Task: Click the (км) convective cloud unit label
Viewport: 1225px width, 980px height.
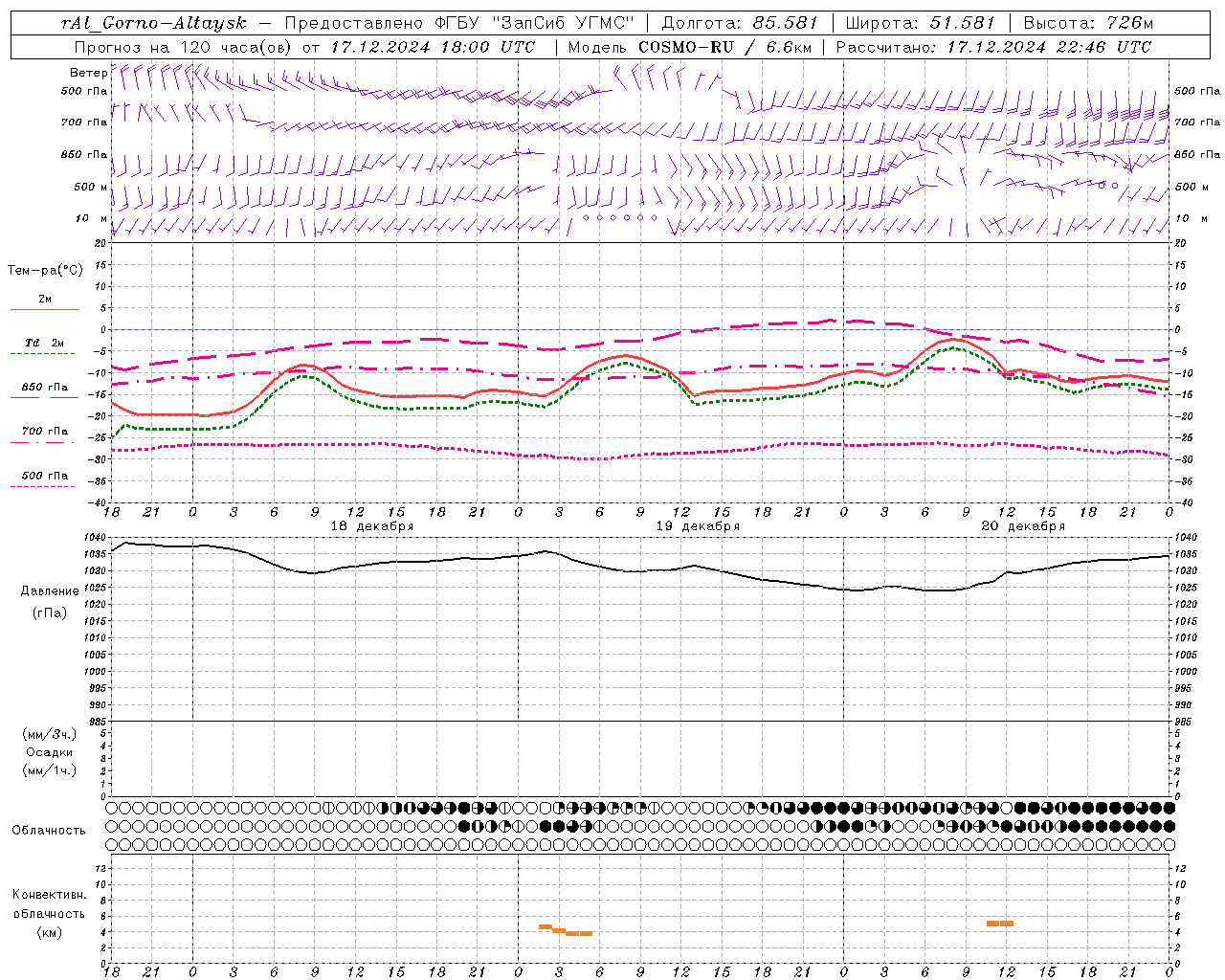Action: coord(49,932)
